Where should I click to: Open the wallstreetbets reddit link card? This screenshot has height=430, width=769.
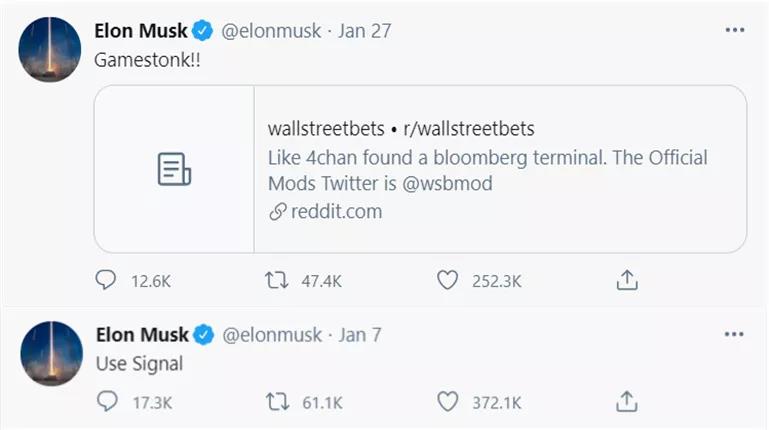pos(420,168)
